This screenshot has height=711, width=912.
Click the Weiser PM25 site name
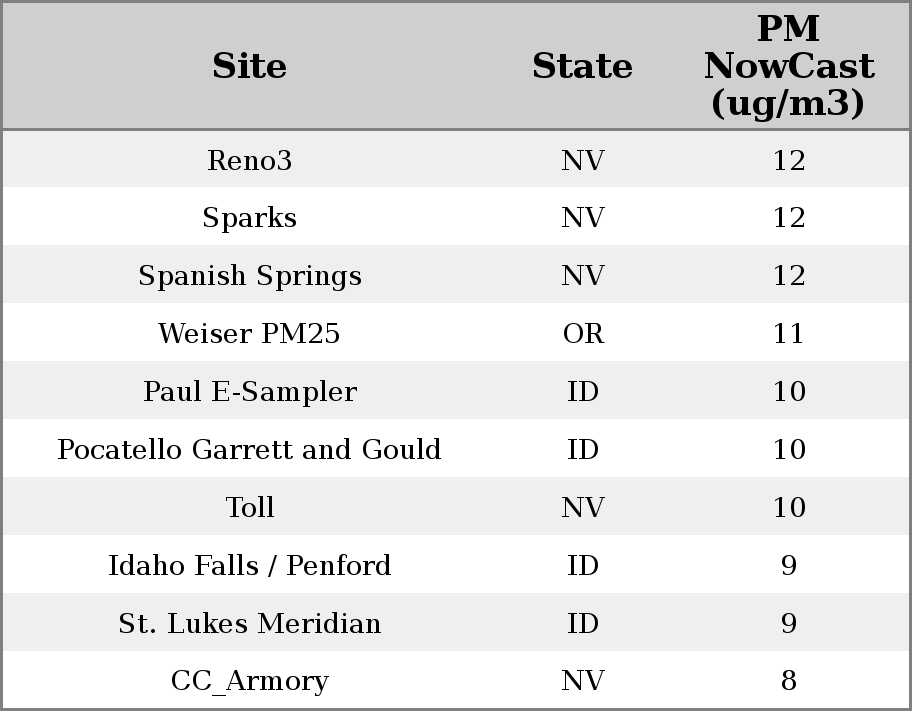click(249, 334)
